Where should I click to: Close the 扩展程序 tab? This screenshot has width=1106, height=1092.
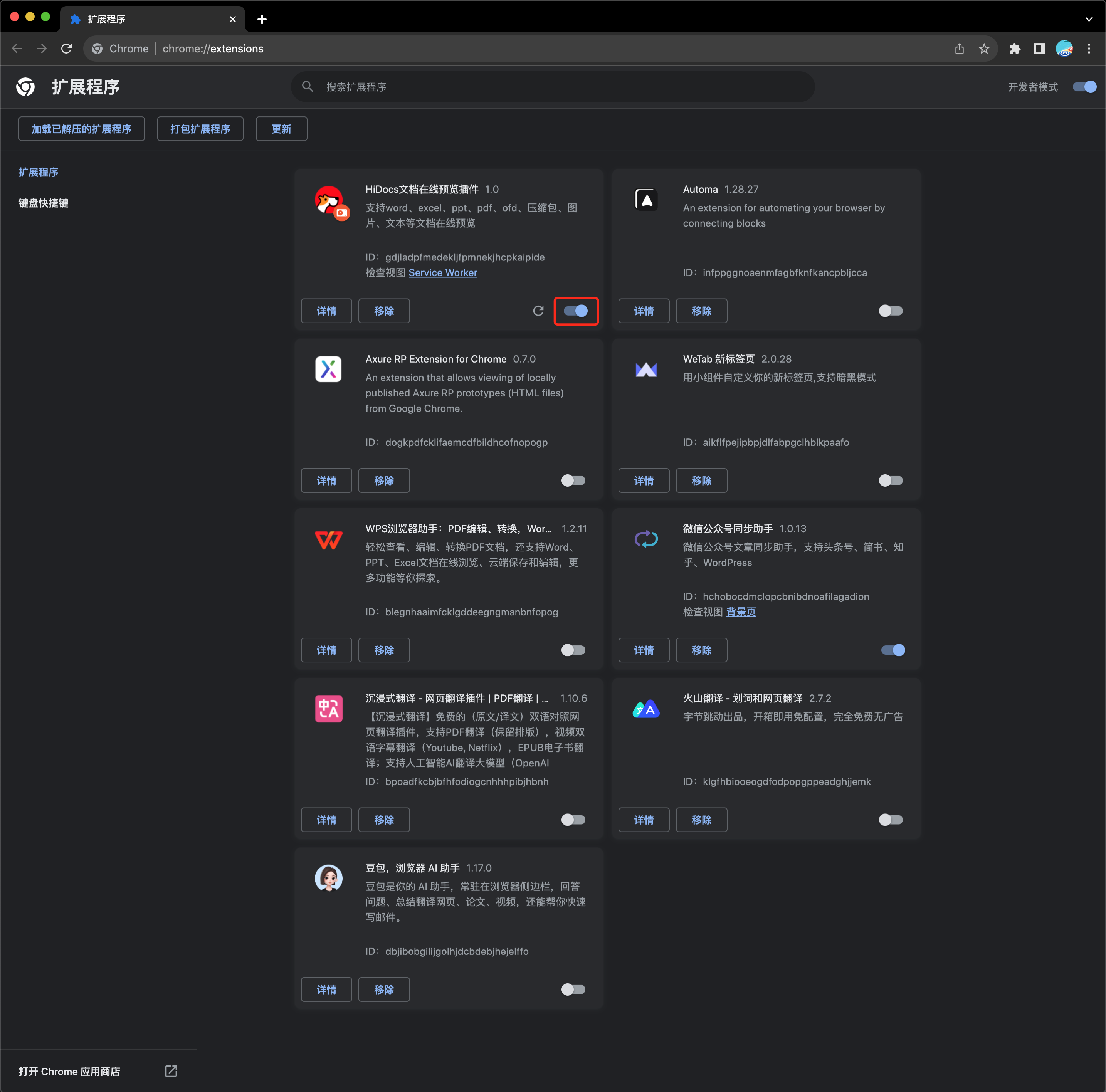coord(232,20)
